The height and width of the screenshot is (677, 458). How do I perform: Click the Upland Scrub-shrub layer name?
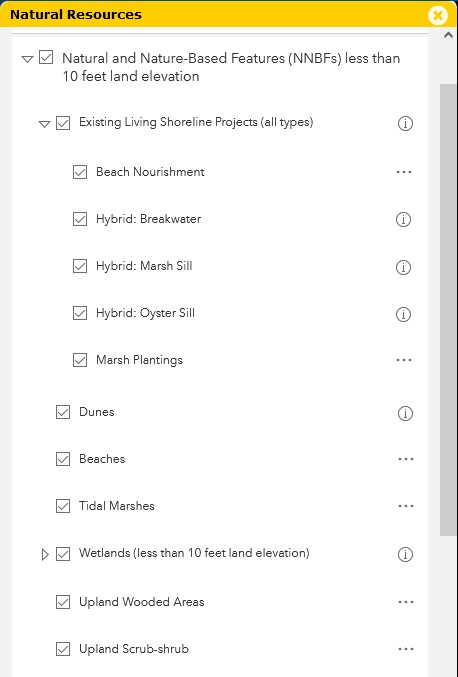[x=134, y=649]
